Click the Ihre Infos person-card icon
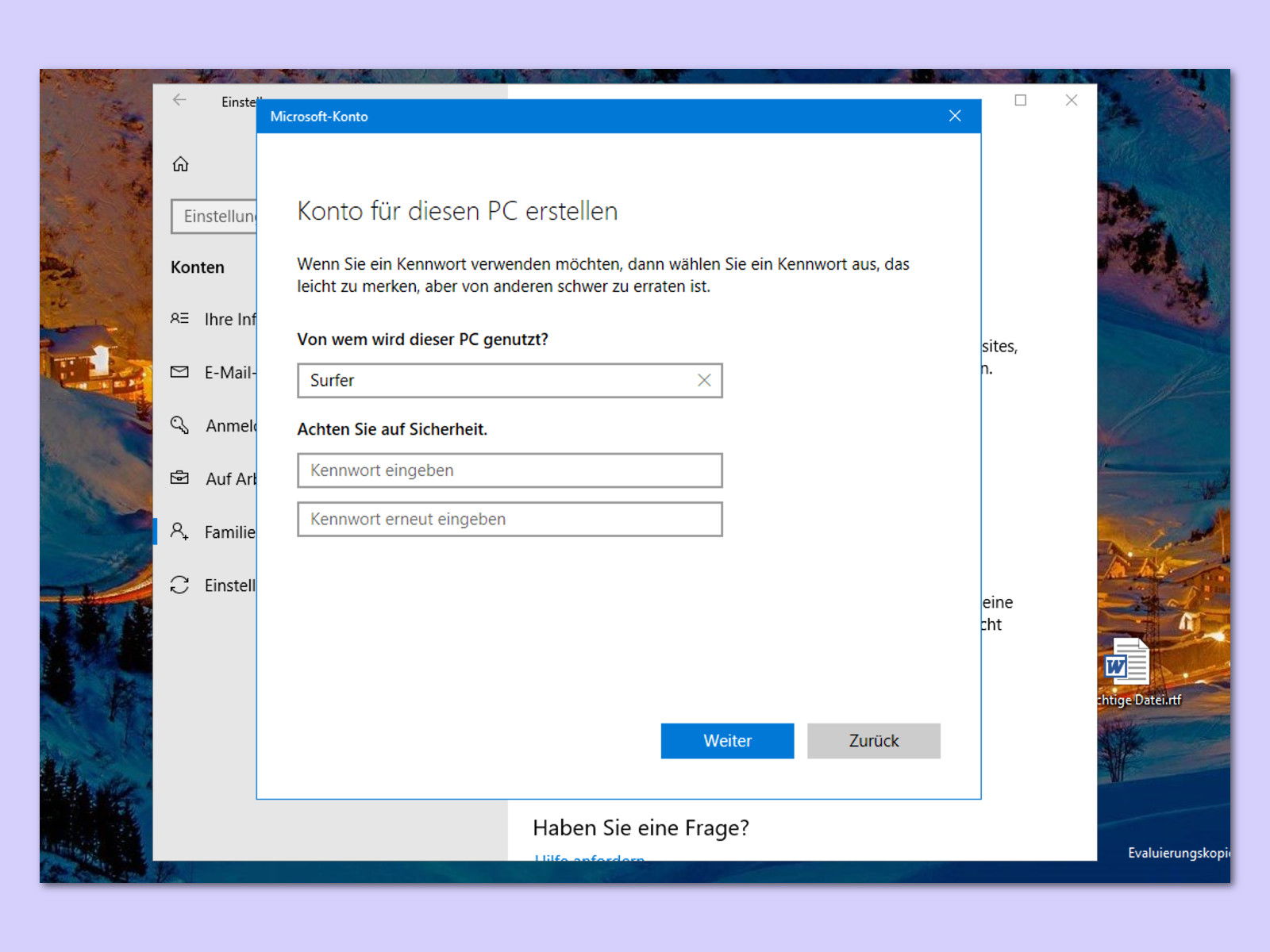Viewport: 1270px width, 952px height. (x=180, y=318)
